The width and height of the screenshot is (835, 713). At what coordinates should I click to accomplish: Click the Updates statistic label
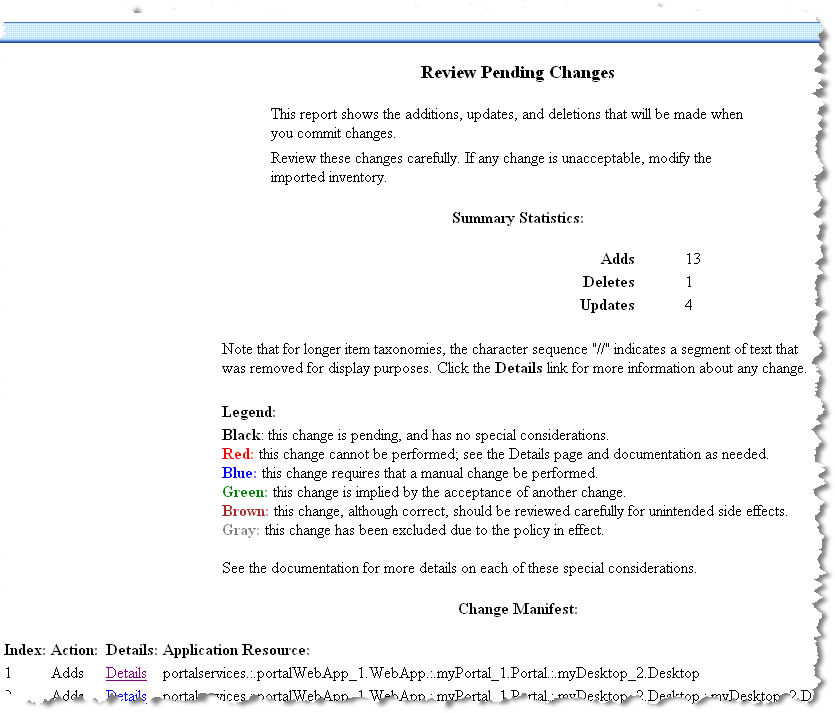[607, 305]
